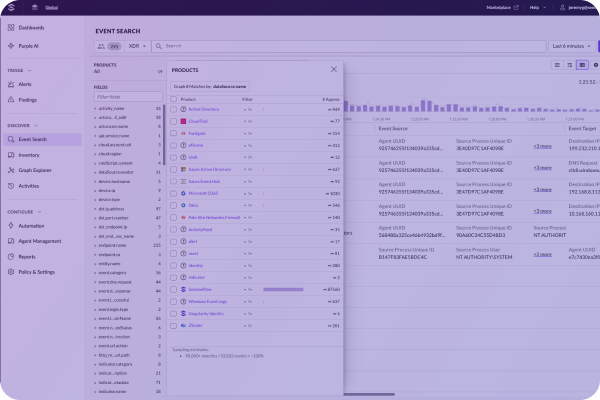Open the Last 6 minutes time dropdown

[571, 46]
